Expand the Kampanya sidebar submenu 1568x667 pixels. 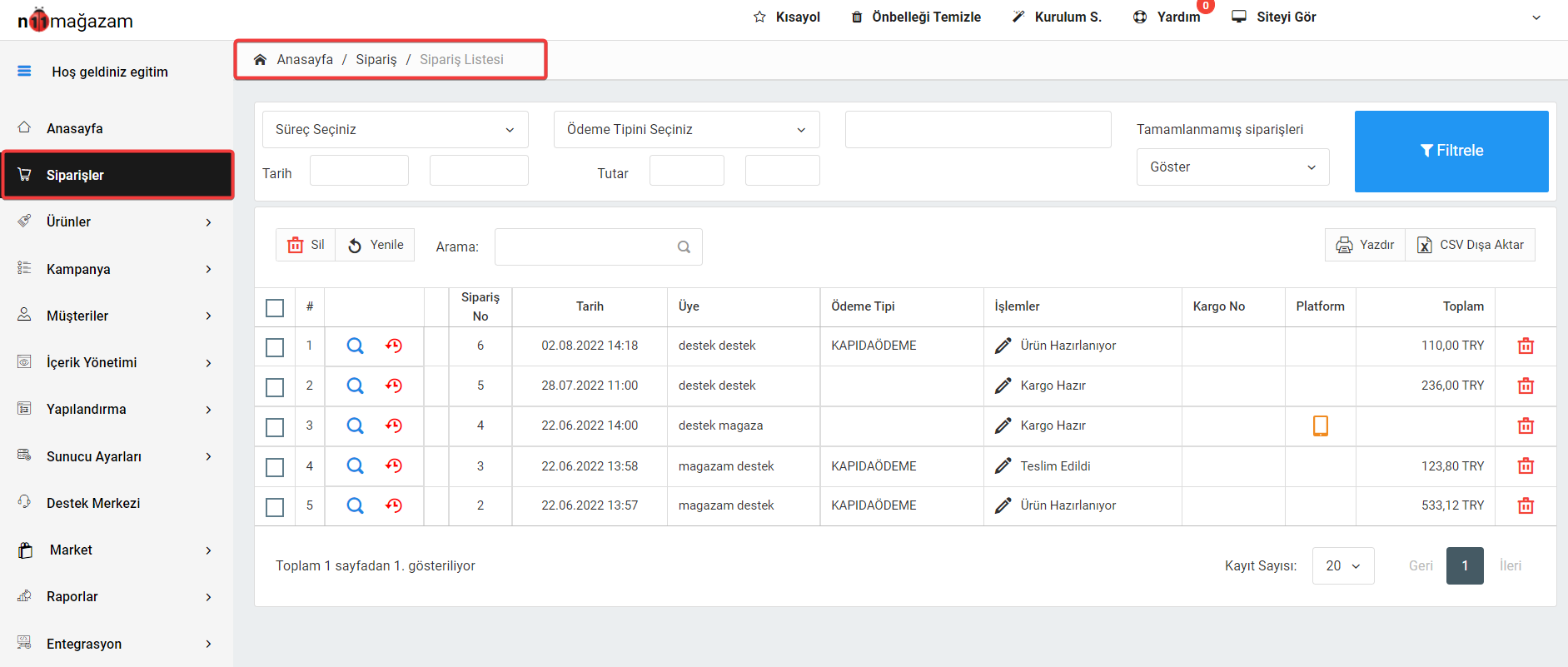(208, 269)
